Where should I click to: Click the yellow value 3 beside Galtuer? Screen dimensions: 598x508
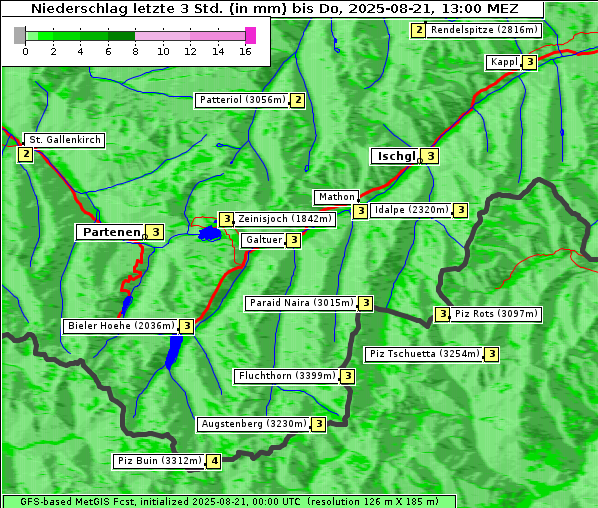coord(293,240)
